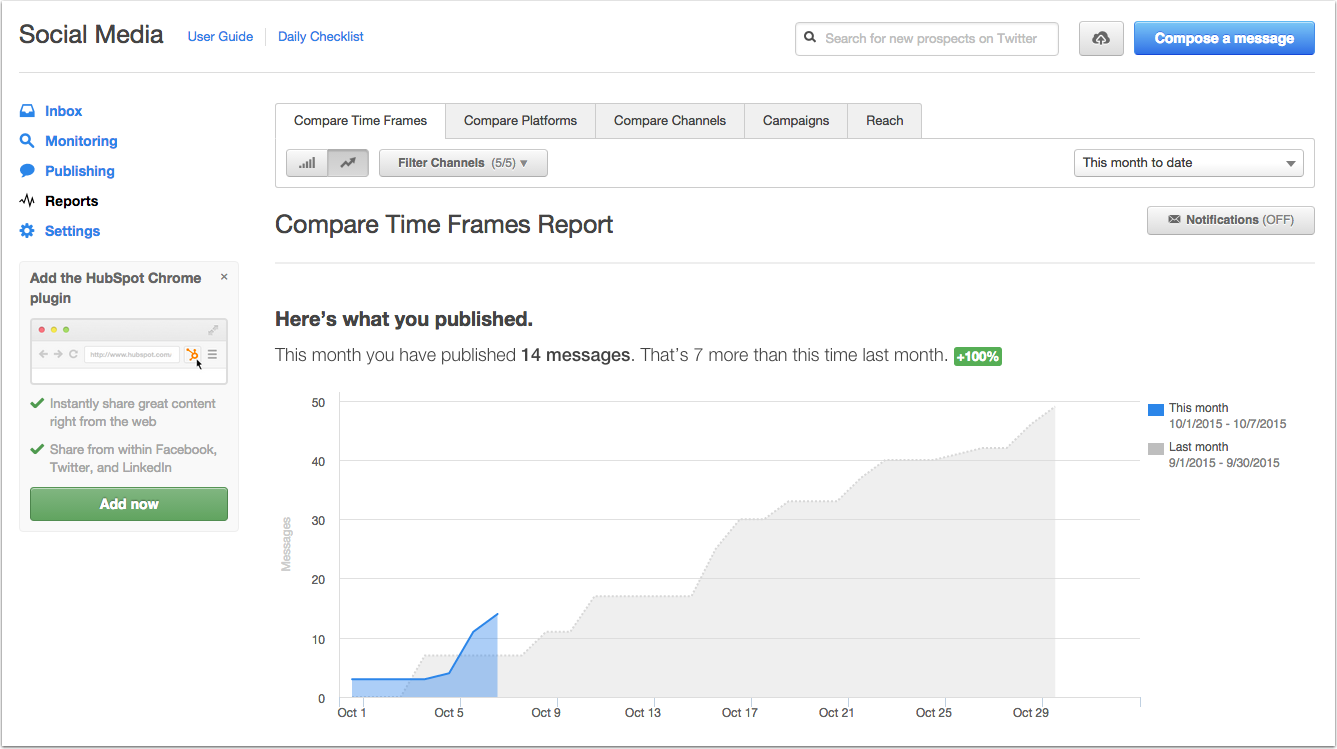Click the HubSpot sprocket icon in plugin preview
Viewport: 1337px width, 749px height.
pos(192,354)
